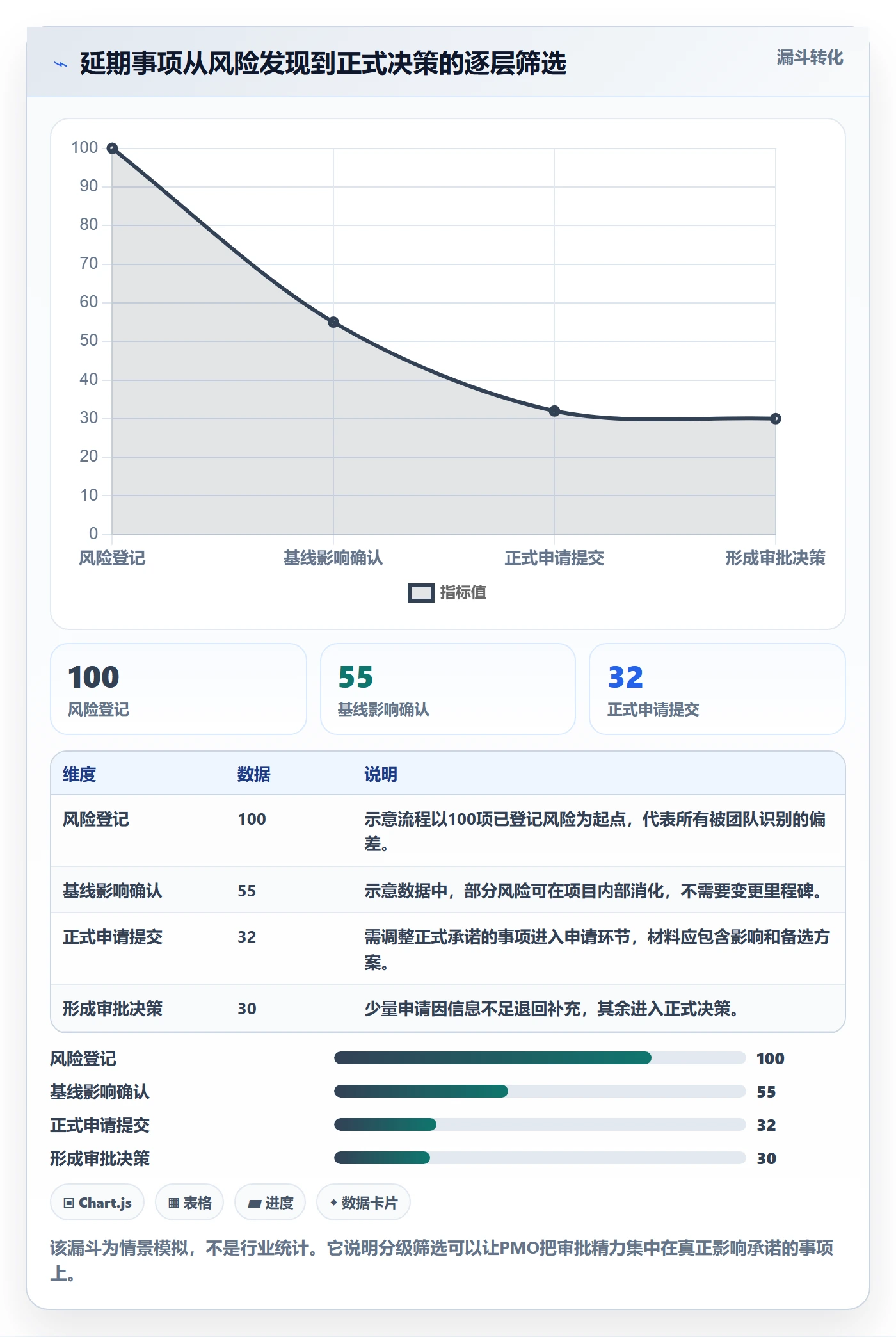The height and width of the screenshot is (1337, 896).
Task: Select the 正式申请提交 cell in the table
Action: point(113,937)
